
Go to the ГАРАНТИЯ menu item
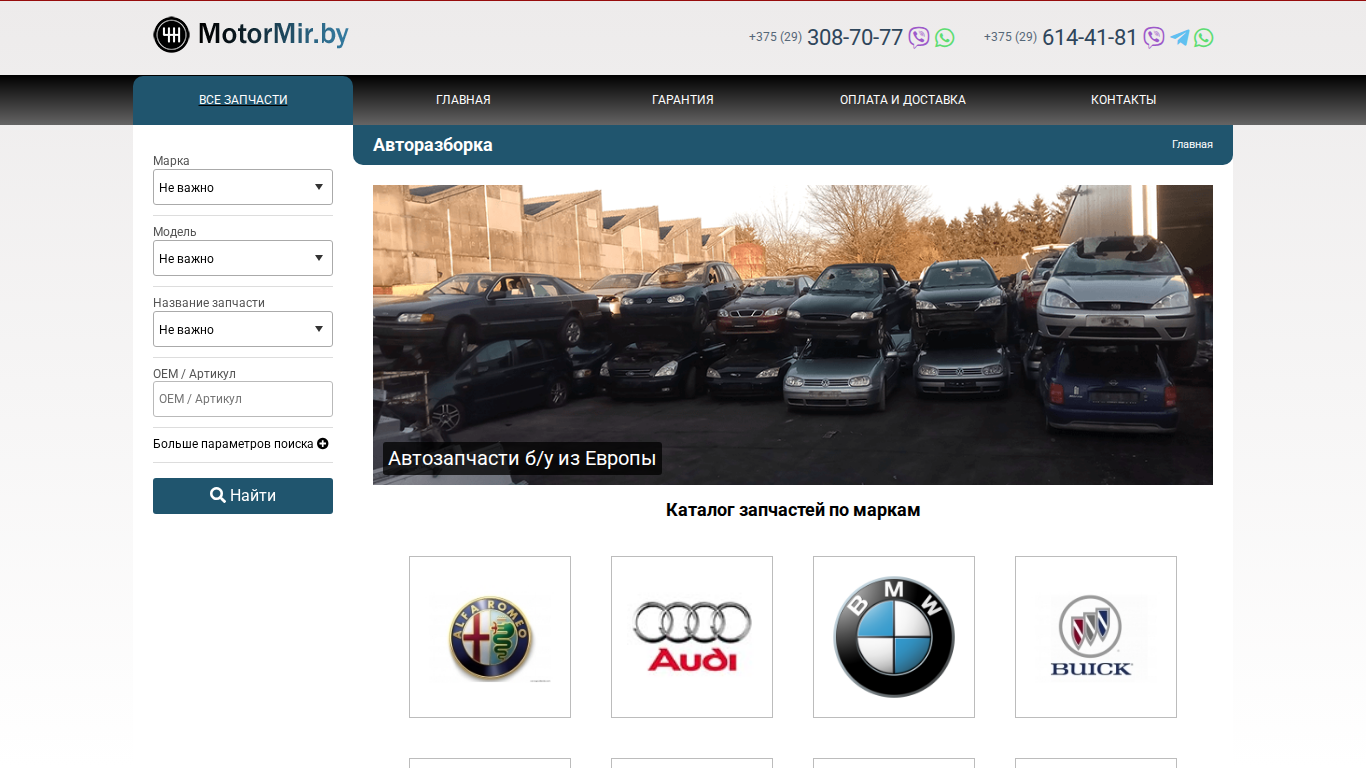pos(683,100)
